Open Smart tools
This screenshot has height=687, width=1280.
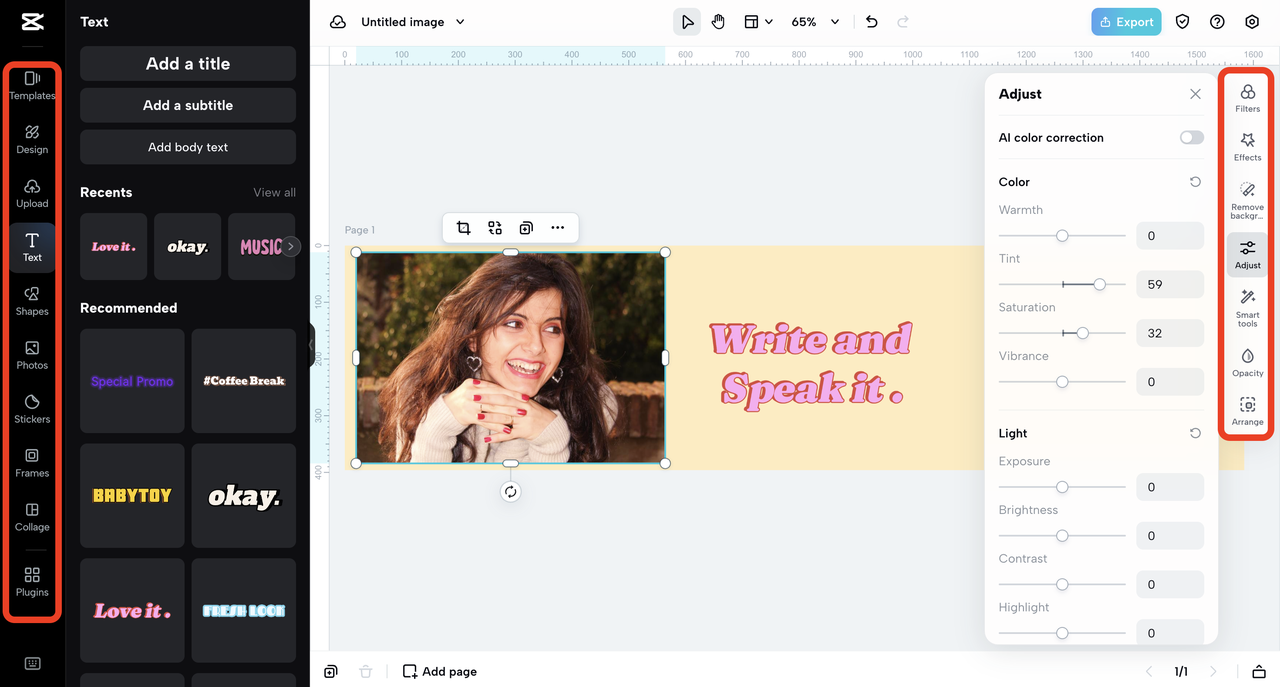pos(1247,308)
